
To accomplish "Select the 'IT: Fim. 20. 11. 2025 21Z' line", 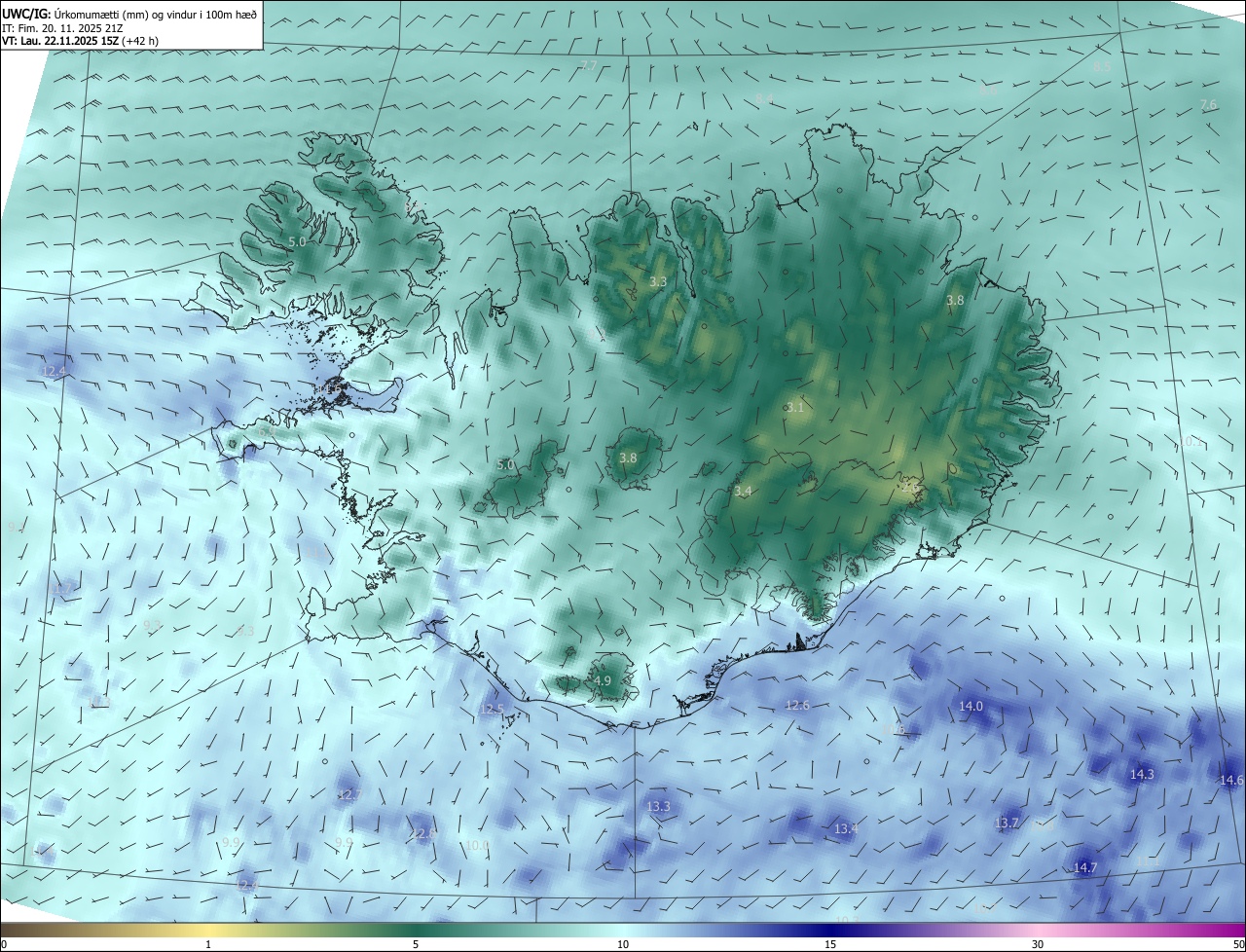I will click(63, 28).
